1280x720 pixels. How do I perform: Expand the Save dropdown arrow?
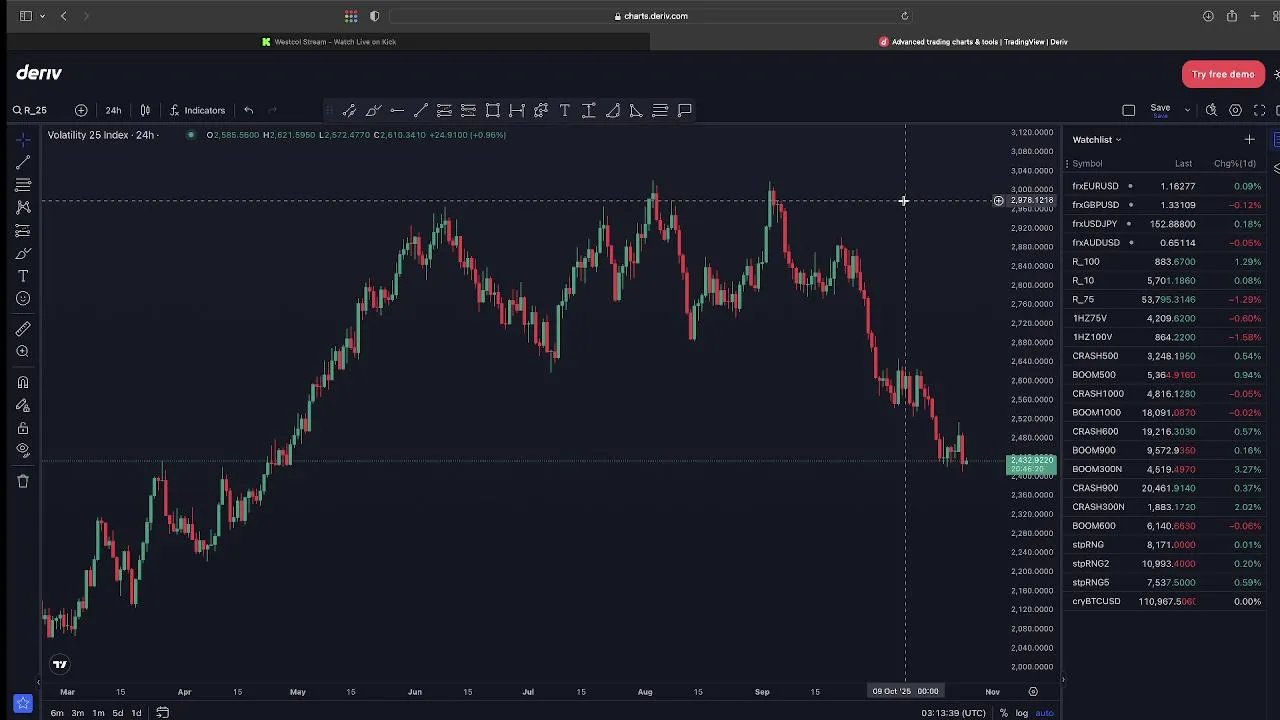1187,110
